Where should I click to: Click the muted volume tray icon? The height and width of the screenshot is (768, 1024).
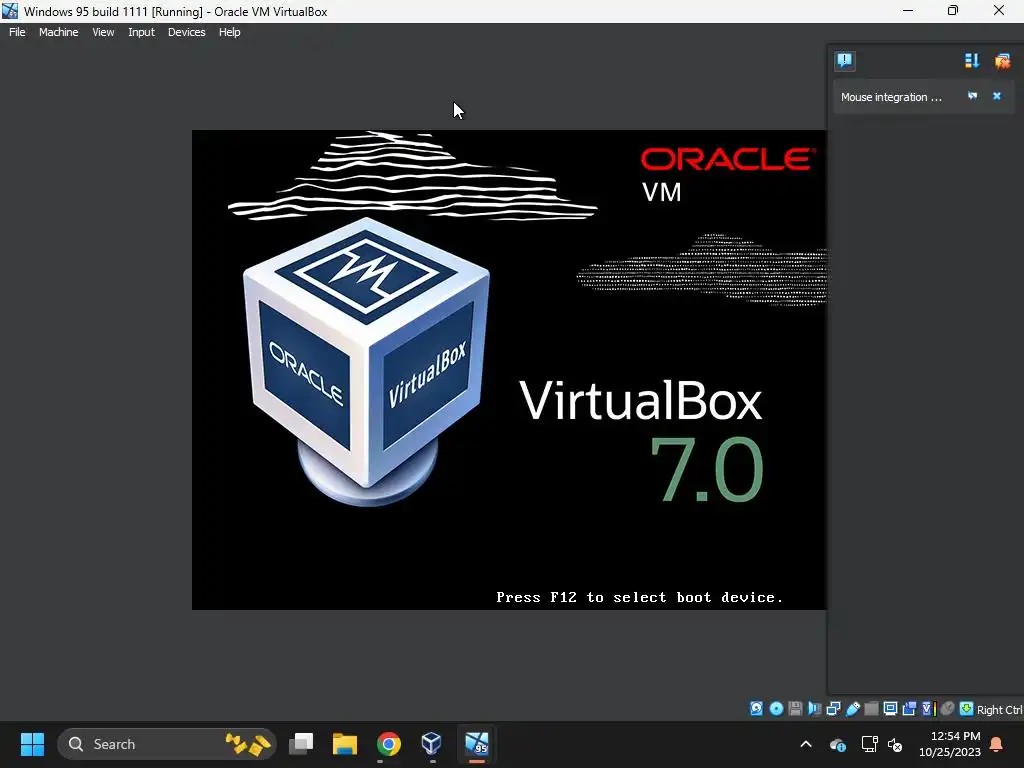tap(895, 744)
